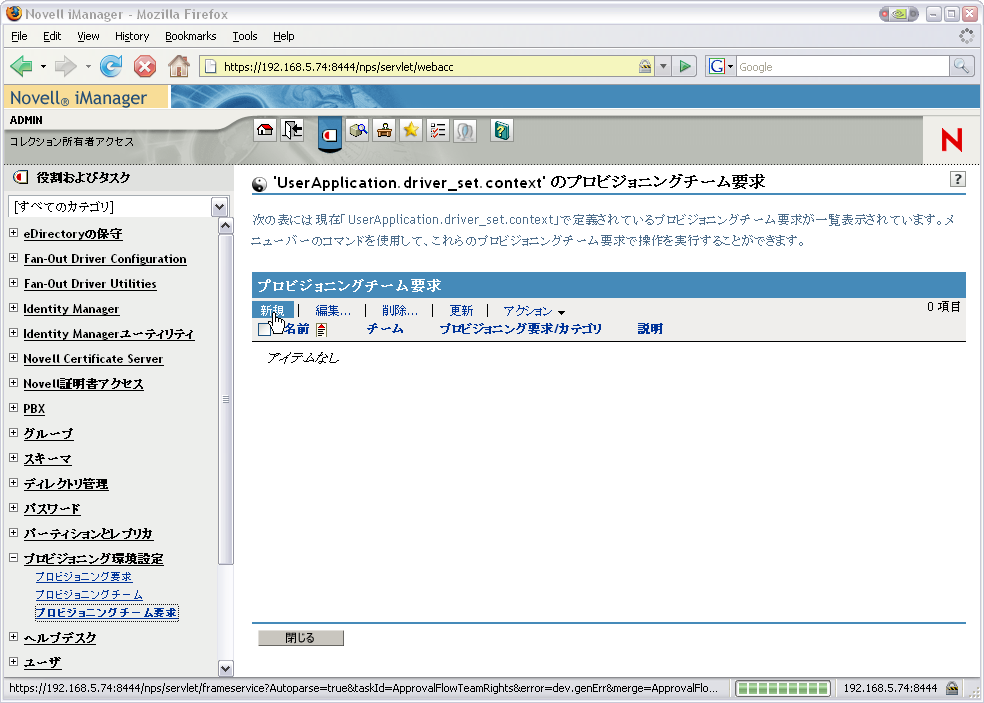
Task: Open the View menu
Action: pyautogui.click(x=88, y=36)
